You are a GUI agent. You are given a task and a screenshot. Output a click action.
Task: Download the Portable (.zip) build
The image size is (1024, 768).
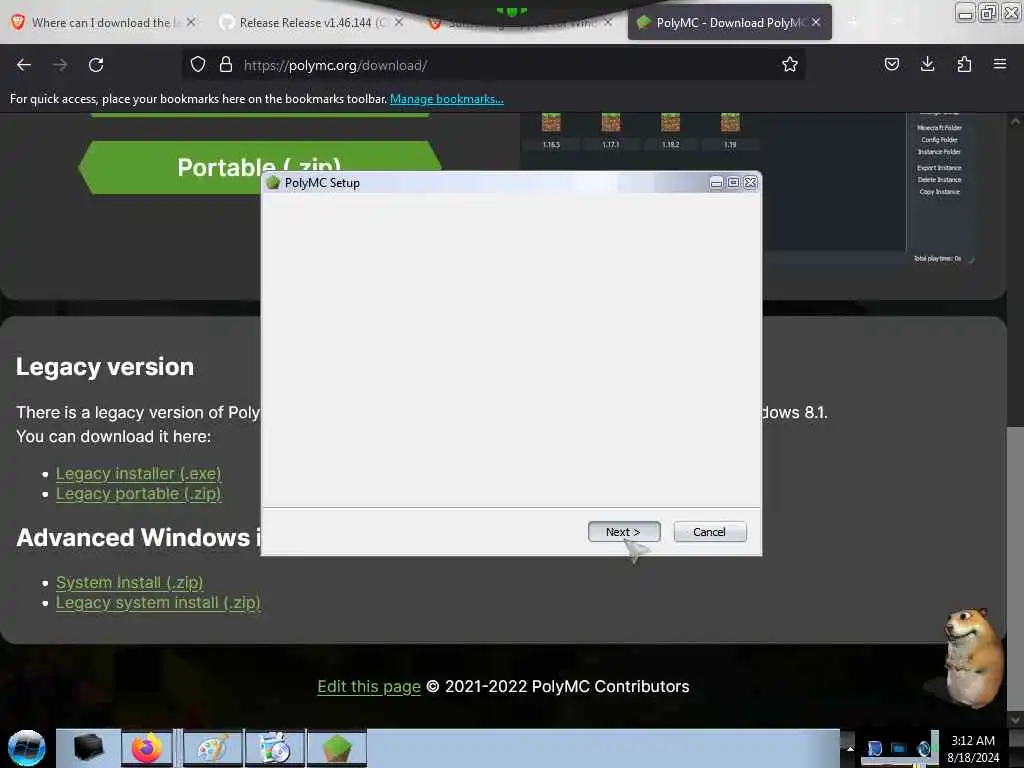259,167
